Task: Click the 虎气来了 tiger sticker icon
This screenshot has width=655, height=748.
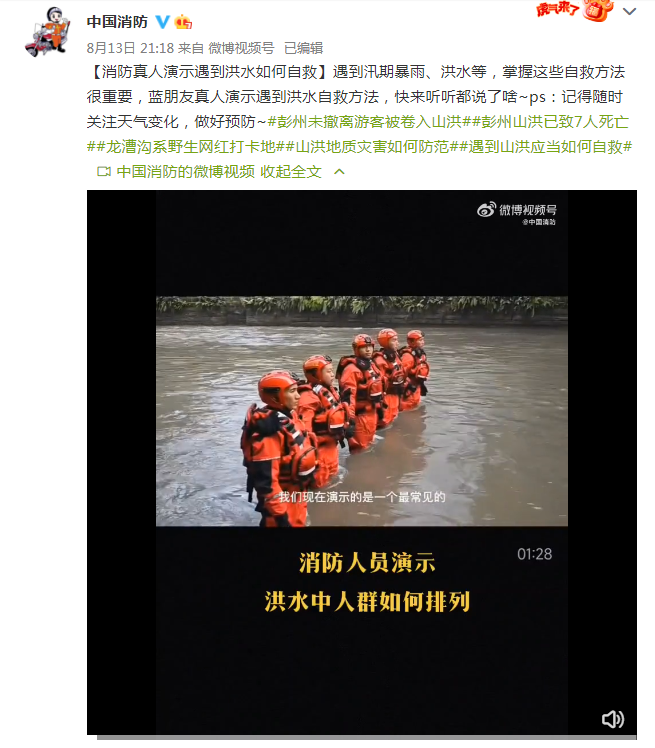Action: pos(574,10)
